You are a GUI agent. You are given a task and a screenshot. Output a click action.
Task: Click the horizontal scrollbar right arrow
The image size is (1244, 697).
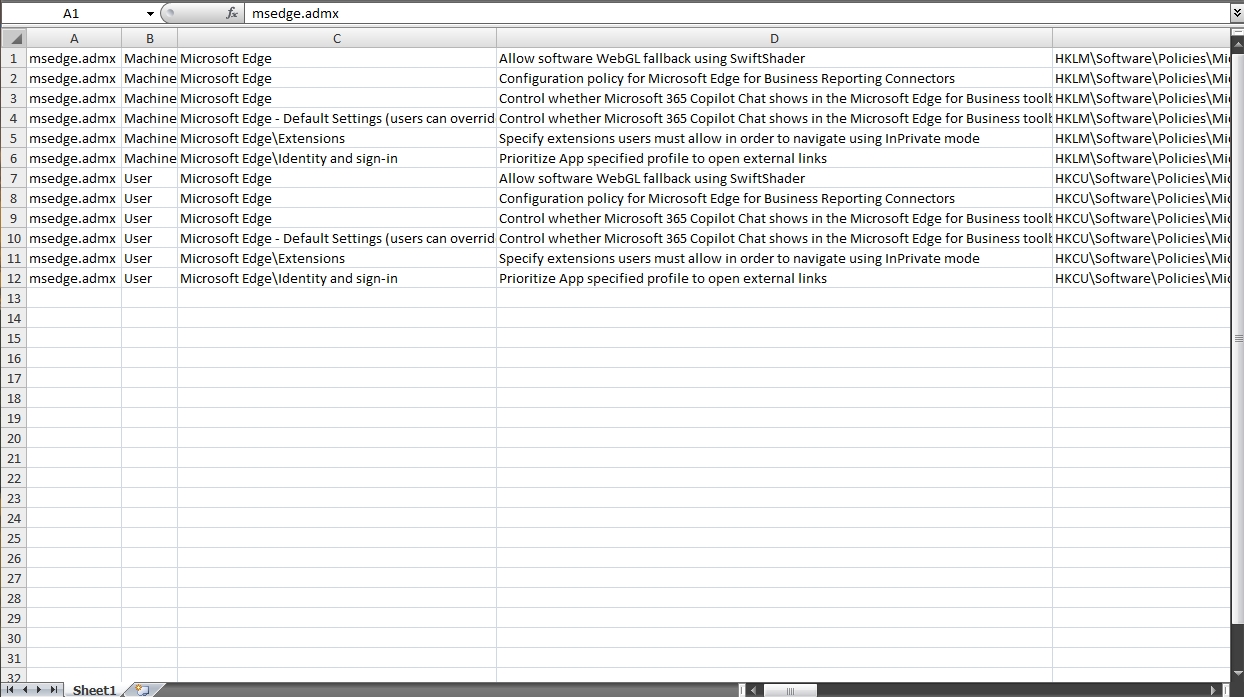point(1214,690)
